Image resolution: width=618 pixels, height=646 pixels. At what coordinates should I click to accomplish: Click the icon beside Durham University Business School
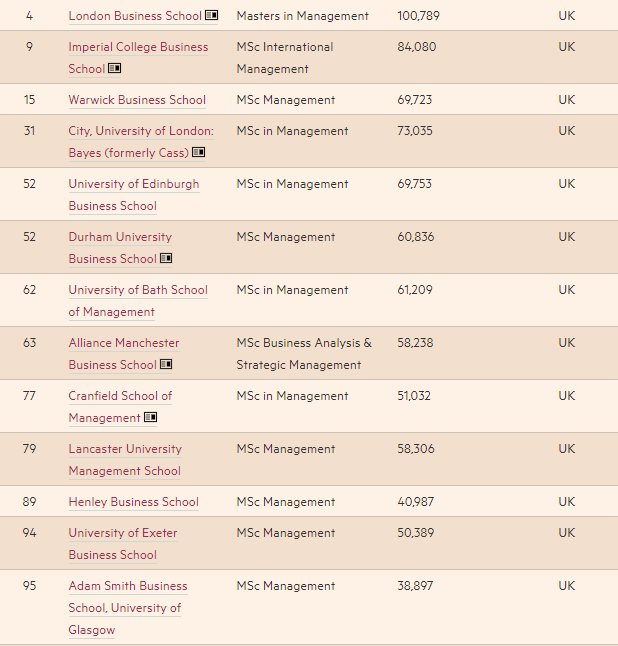tap(166, 259)
